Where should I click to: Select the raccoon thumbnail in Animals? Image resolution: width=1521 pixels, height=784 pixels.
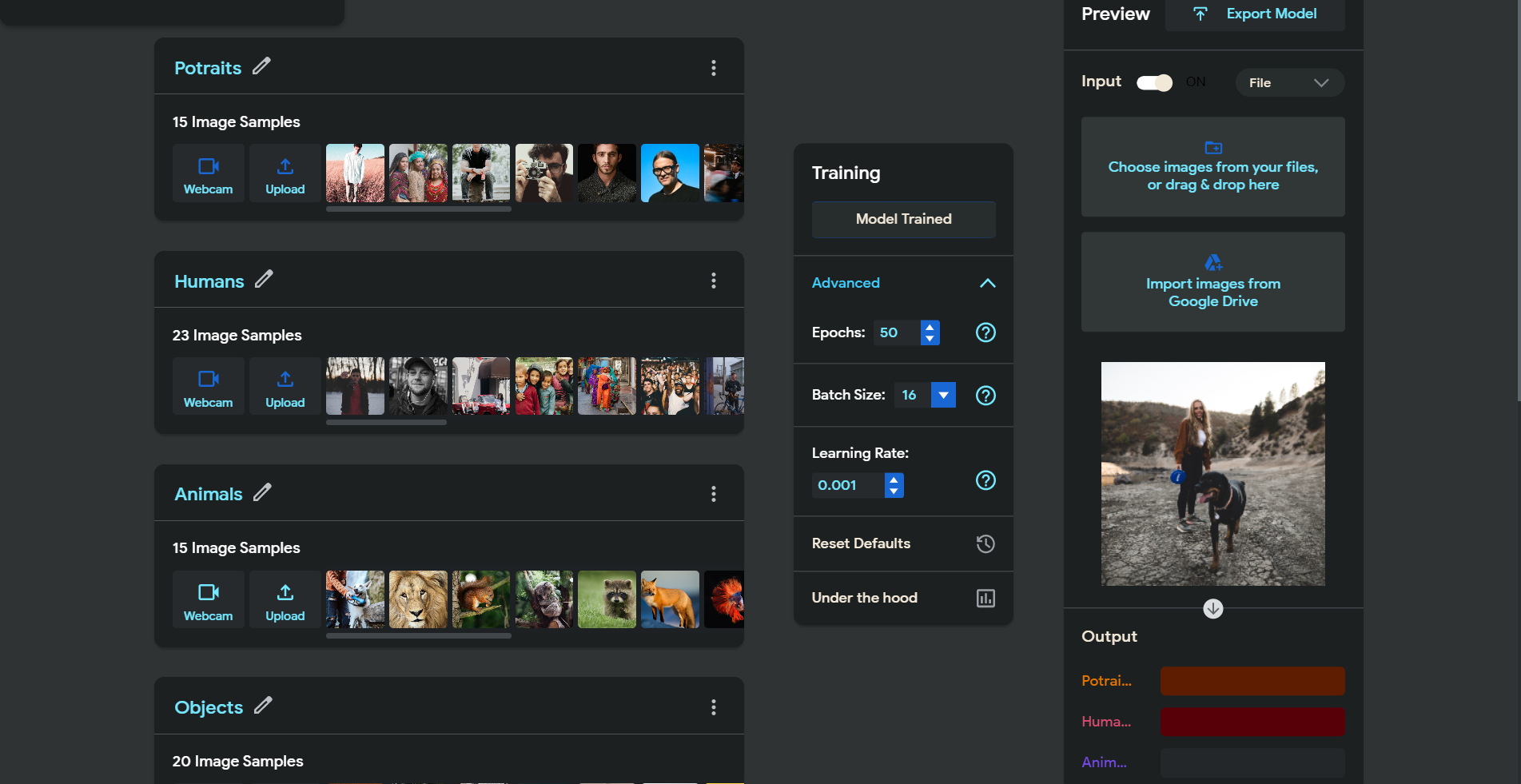pos(607,599)
